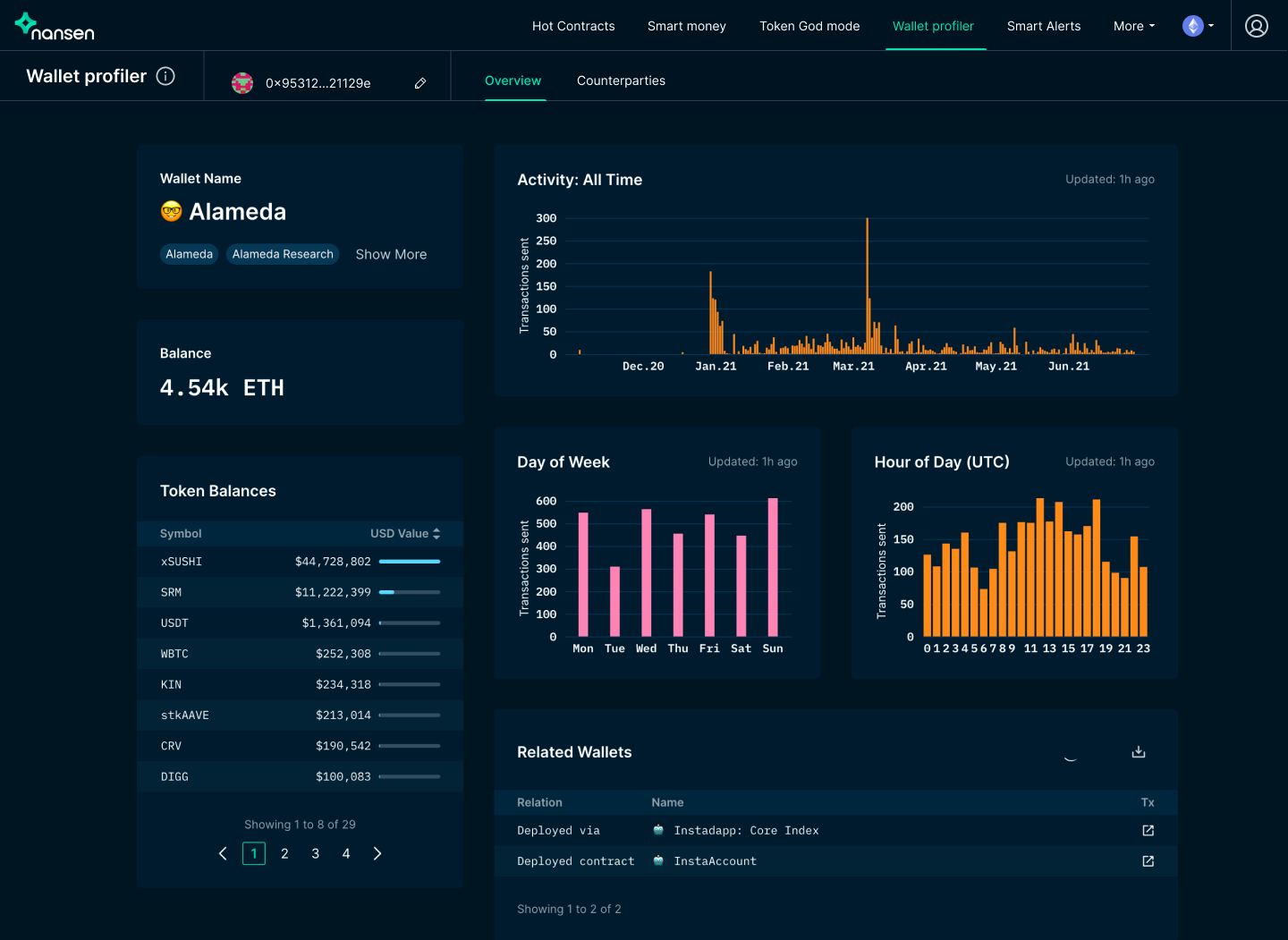Click the Name column header in Related Wallets

(667, 802)
